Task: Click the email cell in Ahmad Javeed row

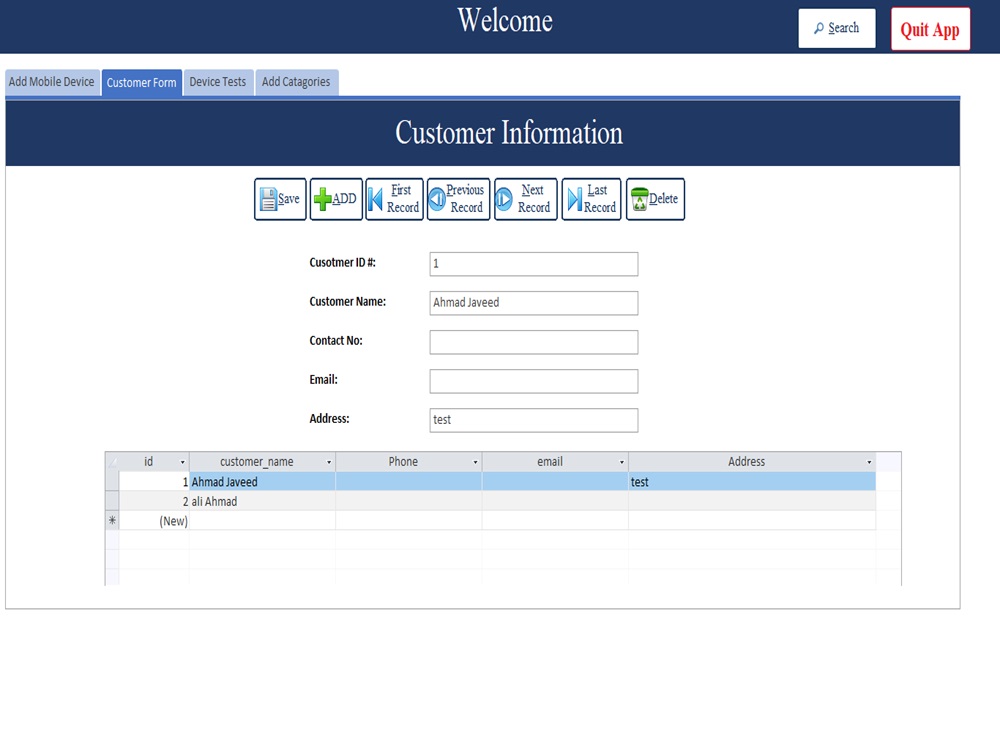Action: 555,482
